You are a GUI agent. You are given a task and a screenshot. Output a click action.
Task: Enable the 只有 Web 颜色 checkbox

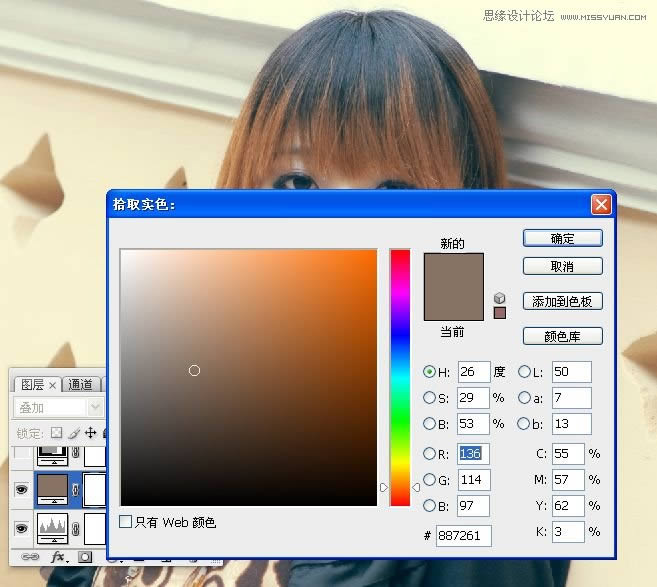[x=126, y=522]
